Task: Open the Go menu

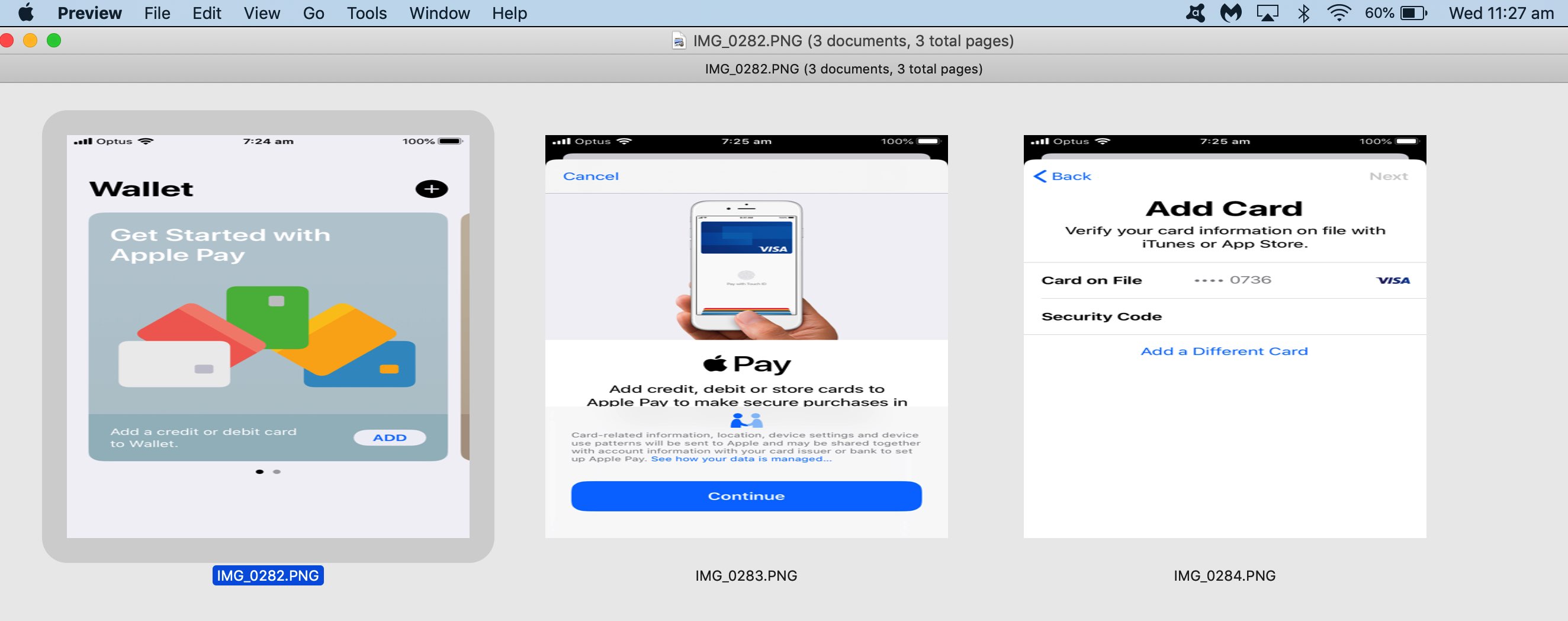Action: 313,13
